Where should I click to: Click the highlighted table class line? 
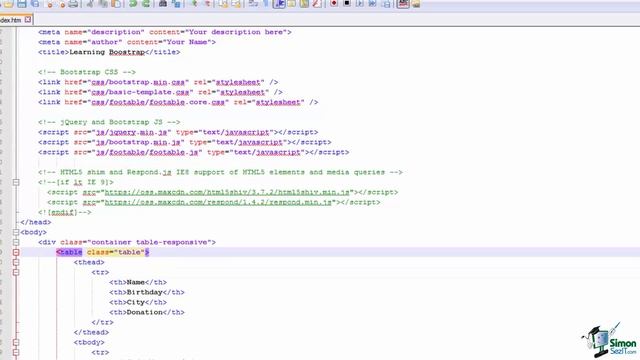(103, 252)
